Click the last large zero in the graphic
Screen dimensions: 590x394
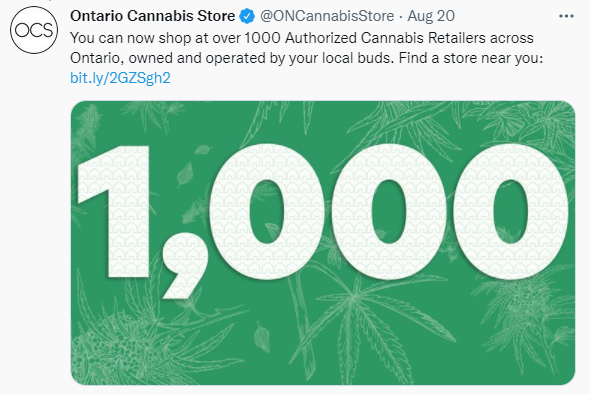(x=510, y=211)
